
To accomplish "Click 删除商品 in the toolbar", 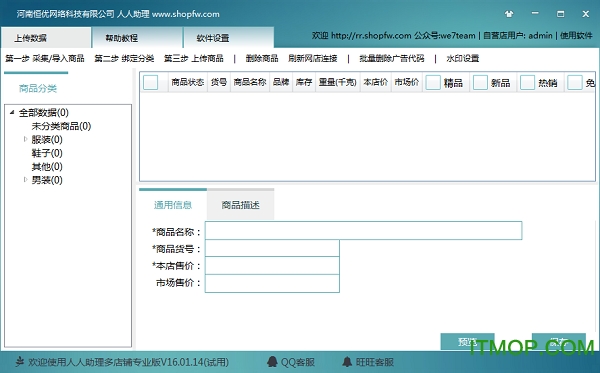I will (x=262, y=59).
